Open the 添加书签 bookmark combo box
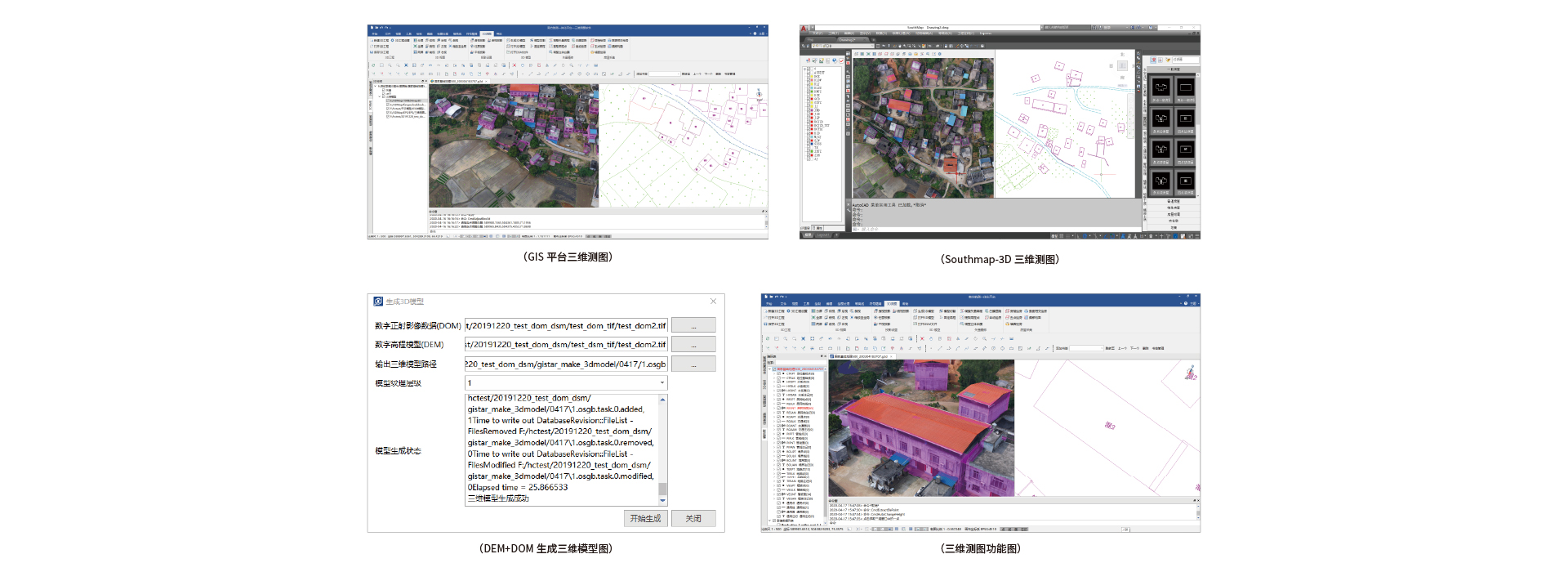Viewport: 1568px width, 572px height. click(x=1086, y=348)
